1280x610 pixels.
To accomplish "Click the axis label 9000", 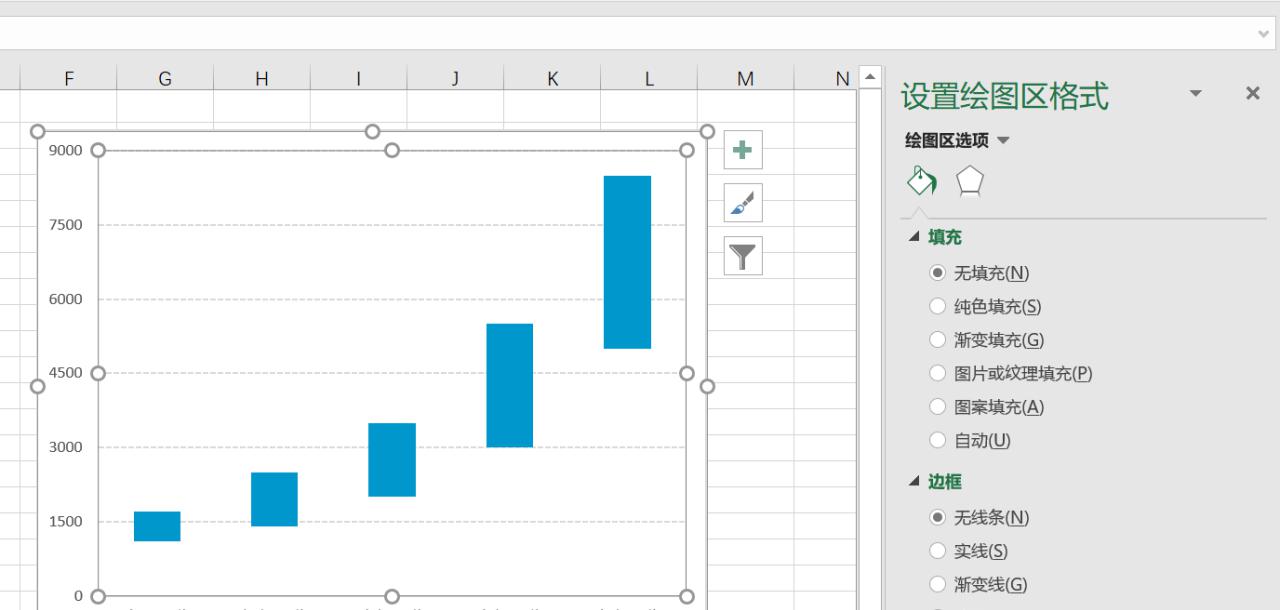I will point(66,150).
